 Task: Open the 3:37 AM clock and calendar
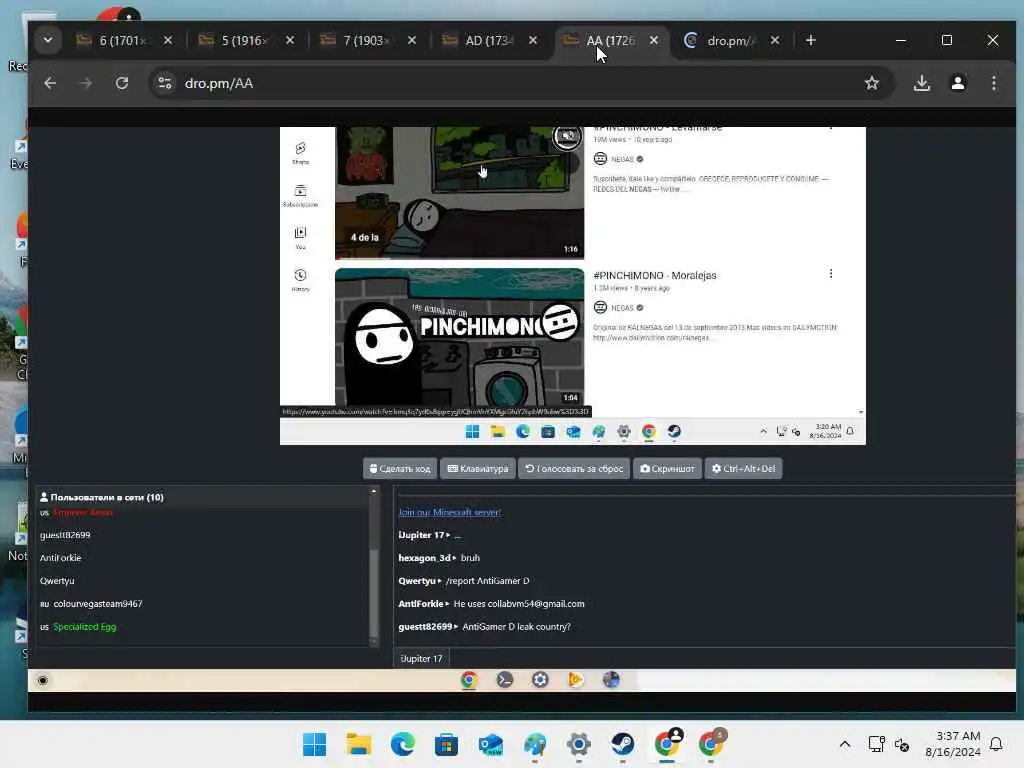point(953,744)
